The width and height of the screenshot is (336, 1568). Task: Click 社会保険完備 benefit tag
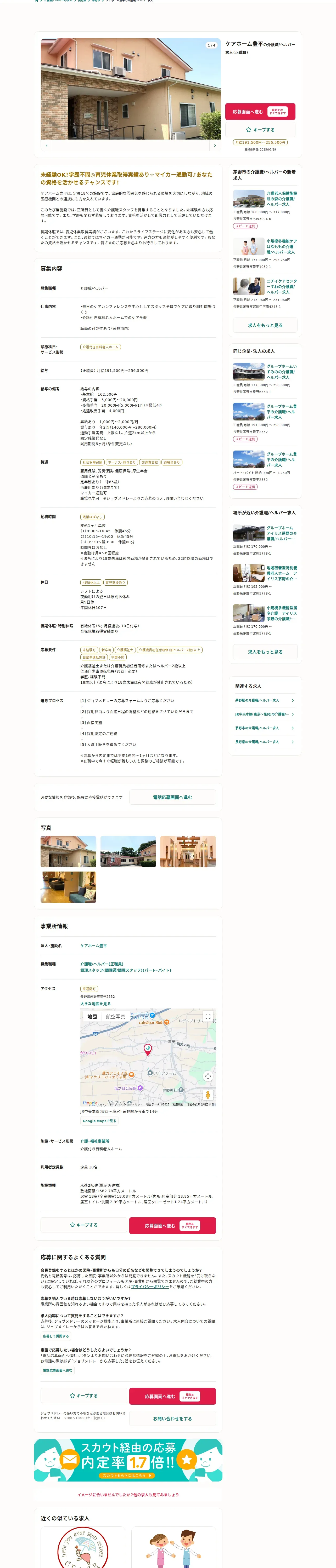93,462
